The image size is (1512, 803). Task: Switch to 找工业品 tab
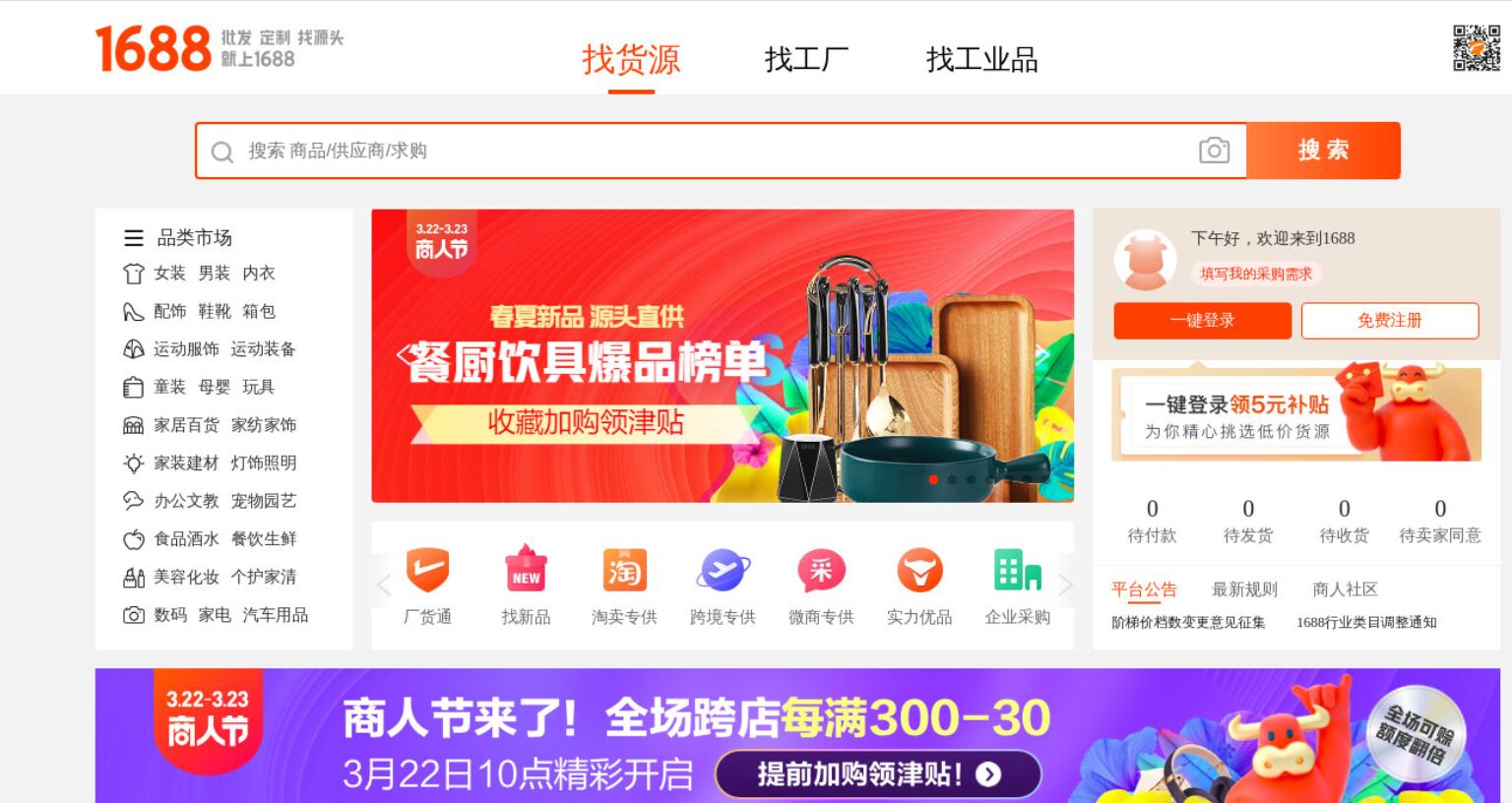click(x=981, y=59)
